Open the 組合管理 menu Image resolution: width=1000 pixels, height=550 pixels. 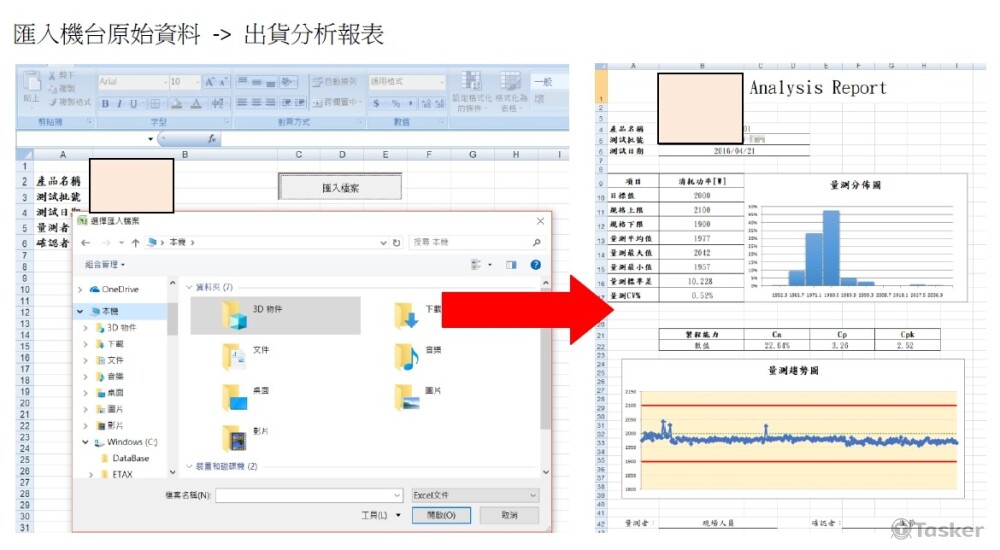pyautogui.click(x=105, y=264)
